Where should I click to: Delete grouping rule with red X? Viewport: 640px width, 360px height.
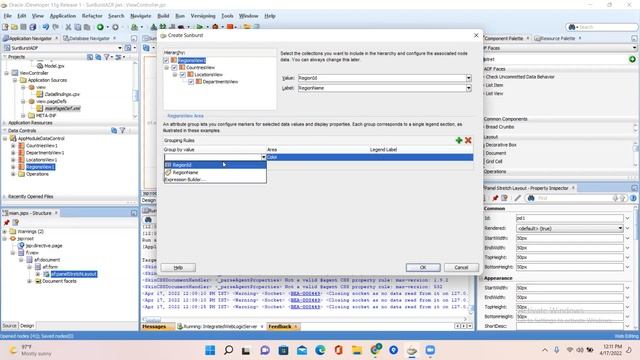pyautogui.click(x=468, y=140)
